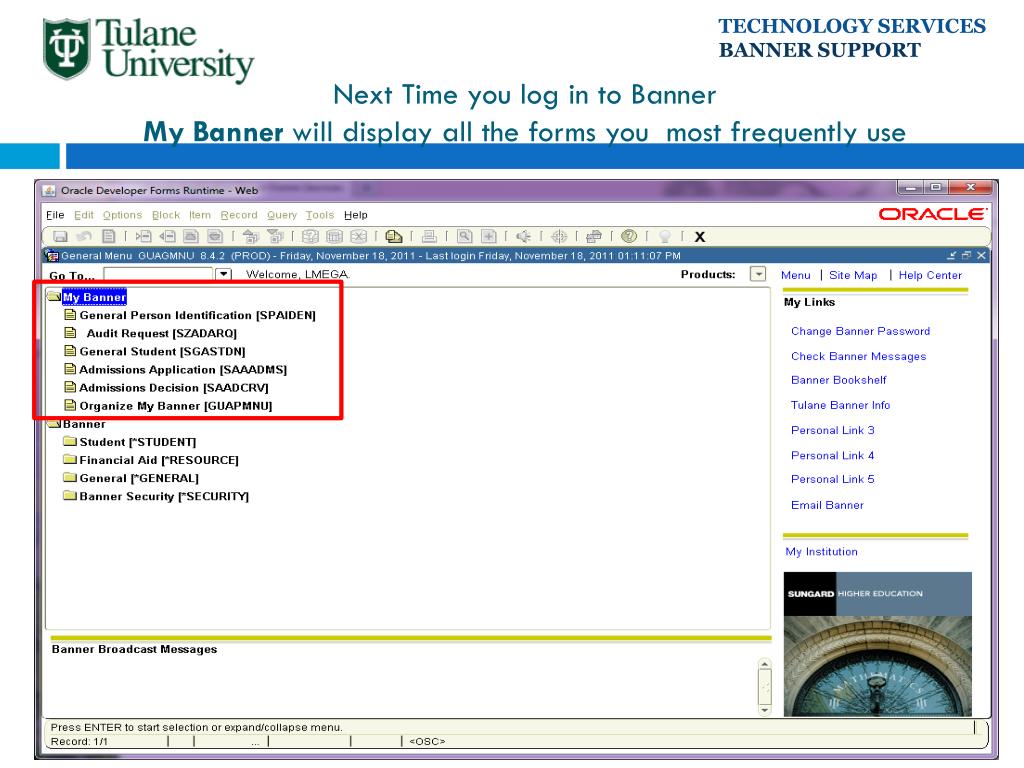Expand the Financial Aid [*RESOURCE] folder
1024x768 pixels.
pos(70,460)
